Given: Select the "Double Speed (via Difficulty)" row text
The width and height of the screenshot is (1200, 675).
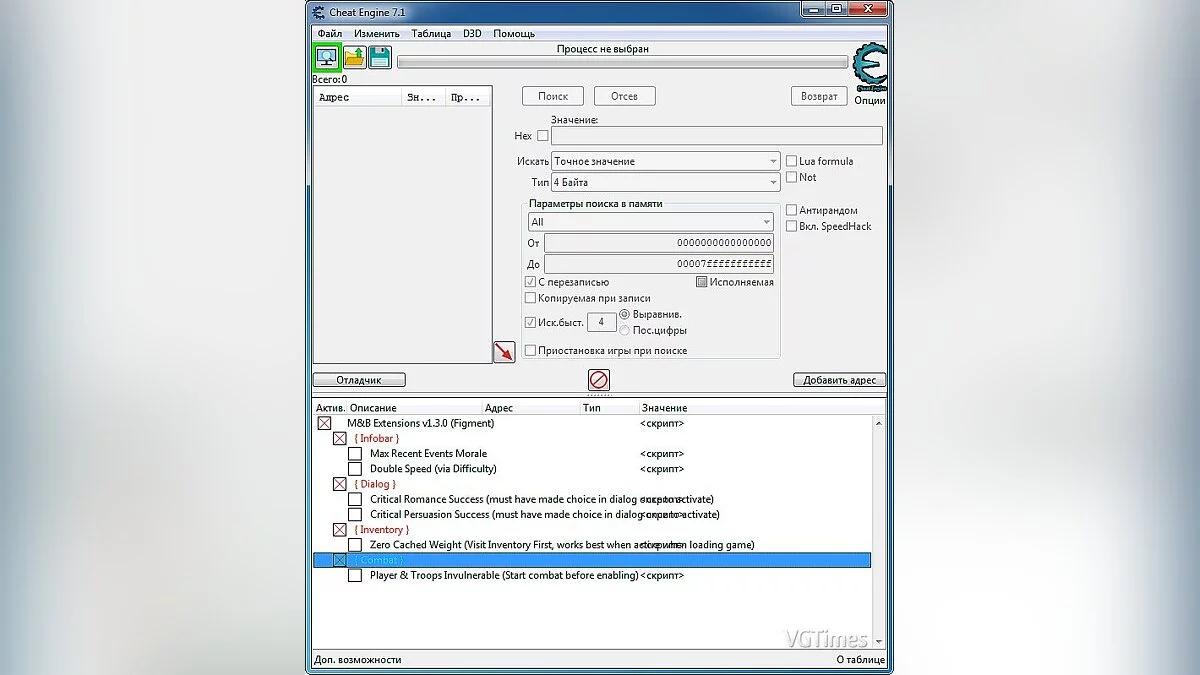Looking at the screenshot, I should pos(433,469).
